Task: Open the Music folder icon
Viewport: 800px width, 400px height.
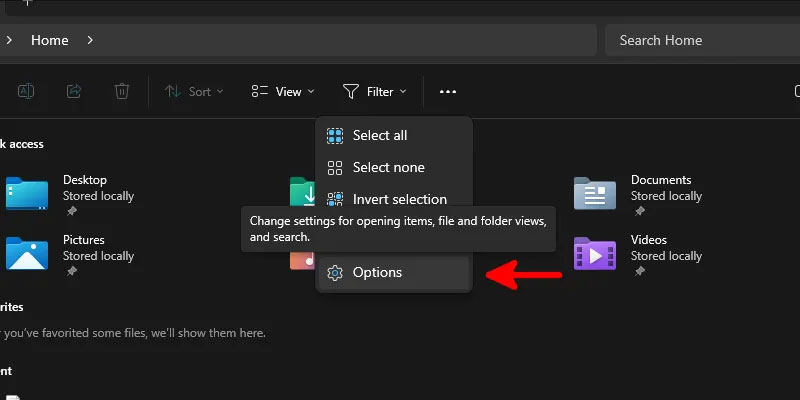Action: click(x=303, y=261)
